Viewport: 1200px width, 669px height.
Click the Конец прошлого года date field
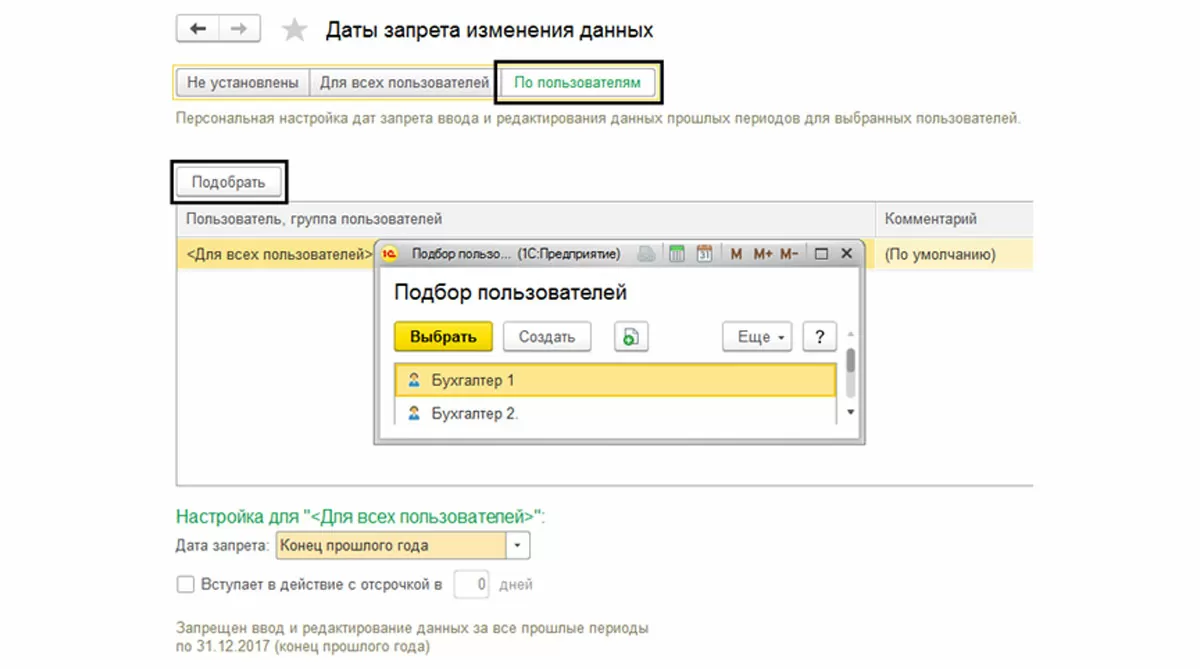click(391, 546)
